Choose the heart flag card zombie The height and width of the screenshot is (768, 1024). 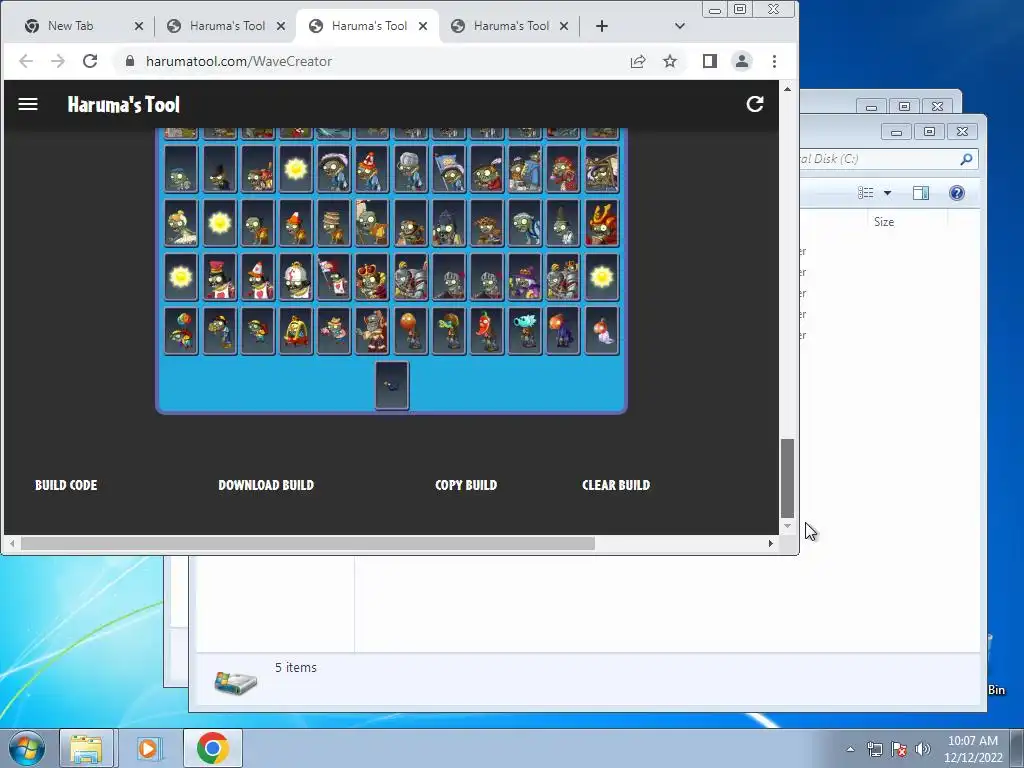pyautogui.click(x=334, y=277)
